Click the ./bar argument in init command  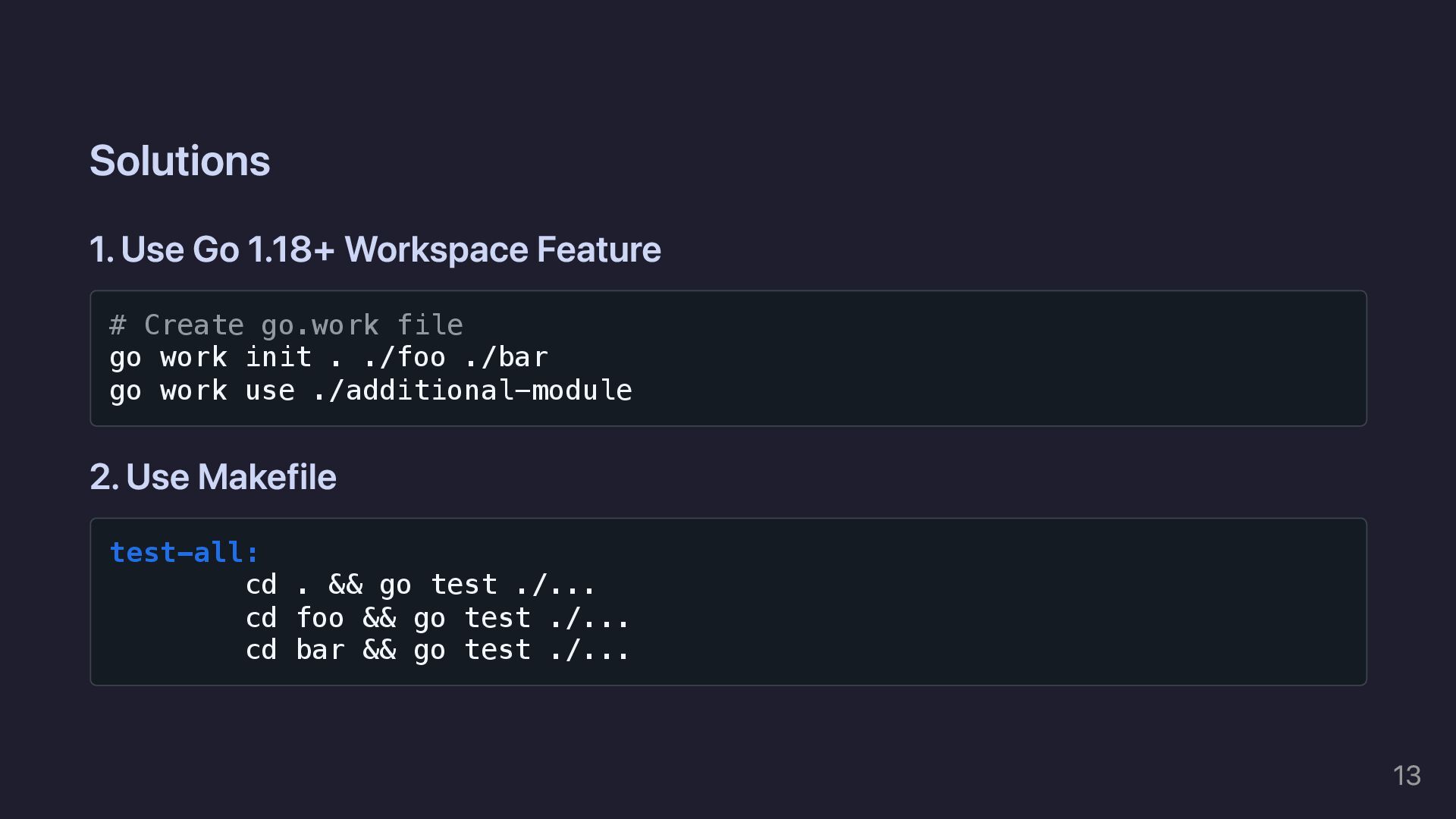click(x=506, y=357)
